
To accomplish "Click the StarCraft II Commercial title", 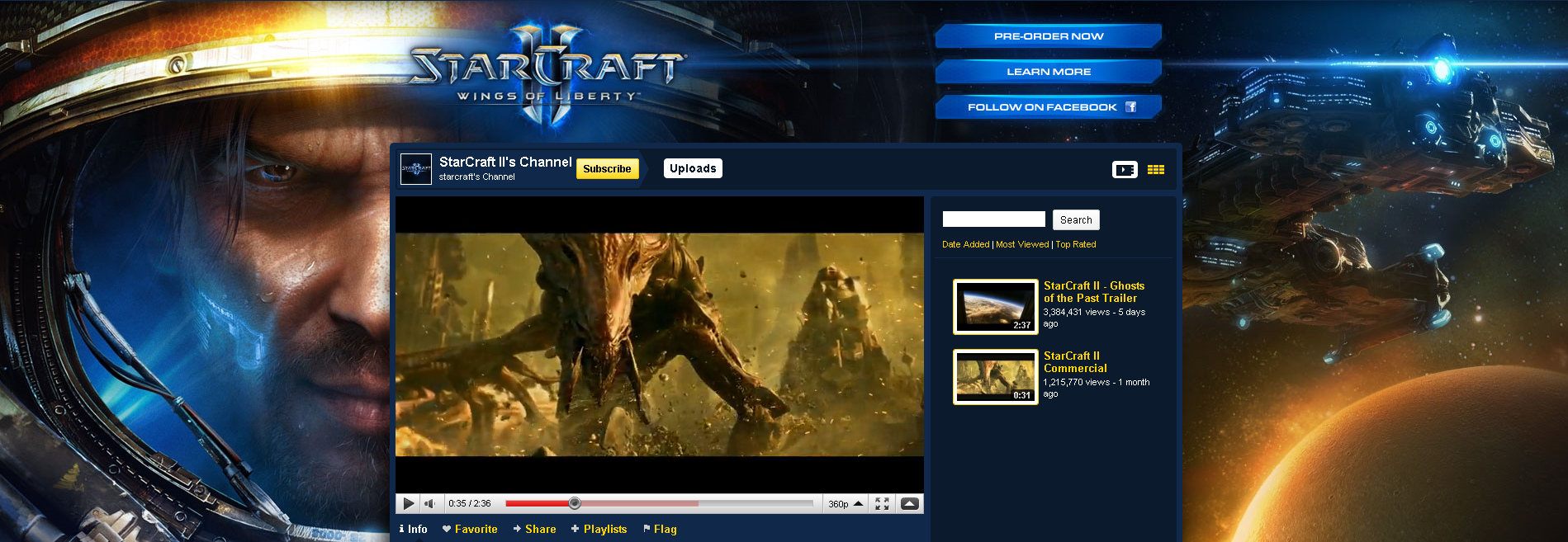I will pos(1075,362).
